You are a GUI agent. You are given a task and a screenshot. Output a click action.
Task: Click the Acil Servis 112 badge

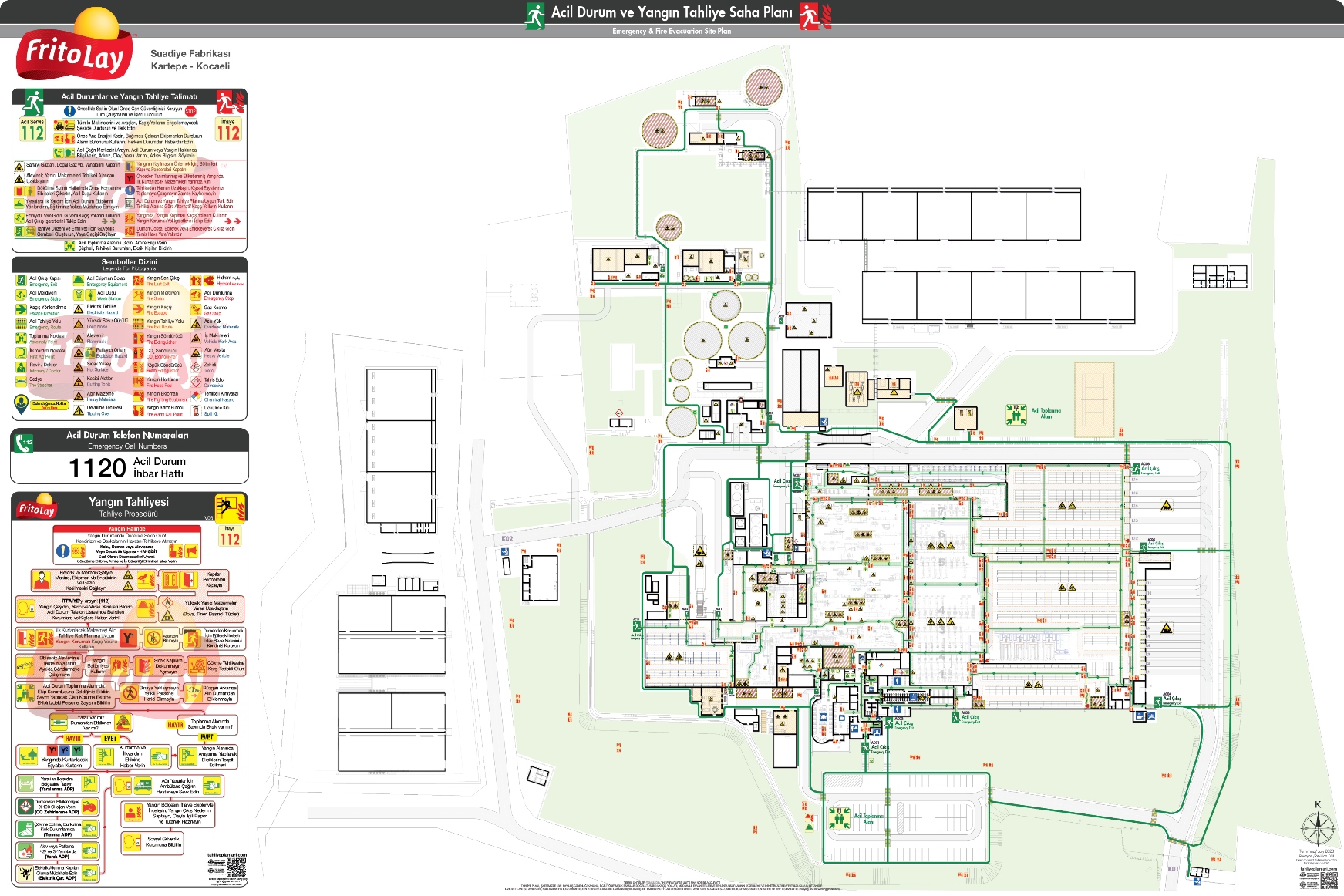(32, 130)
